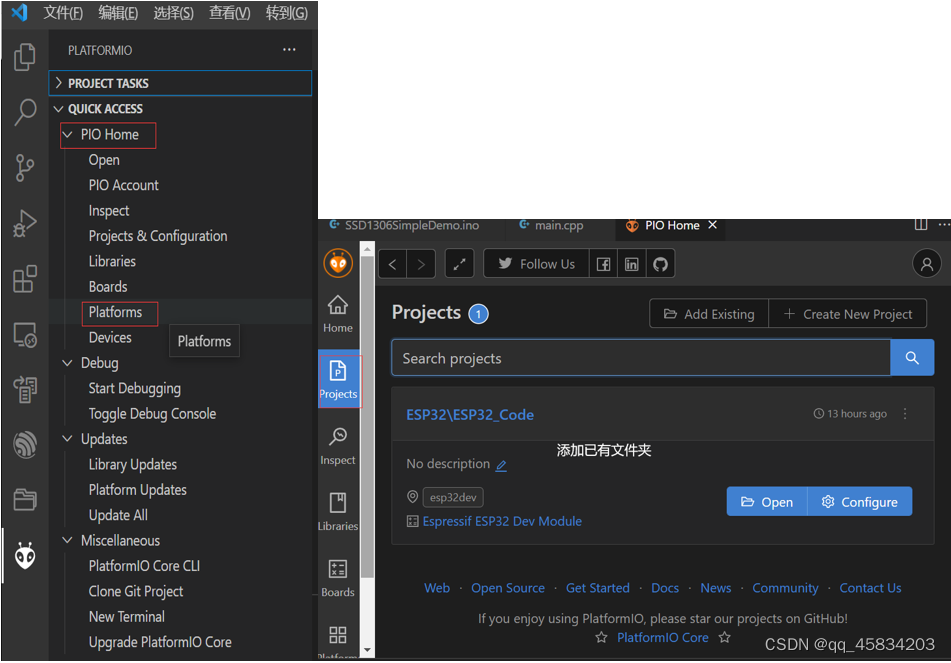Click the blue search magnifier button
Viewport: 951px width, 663px height.
click(912, 358)
